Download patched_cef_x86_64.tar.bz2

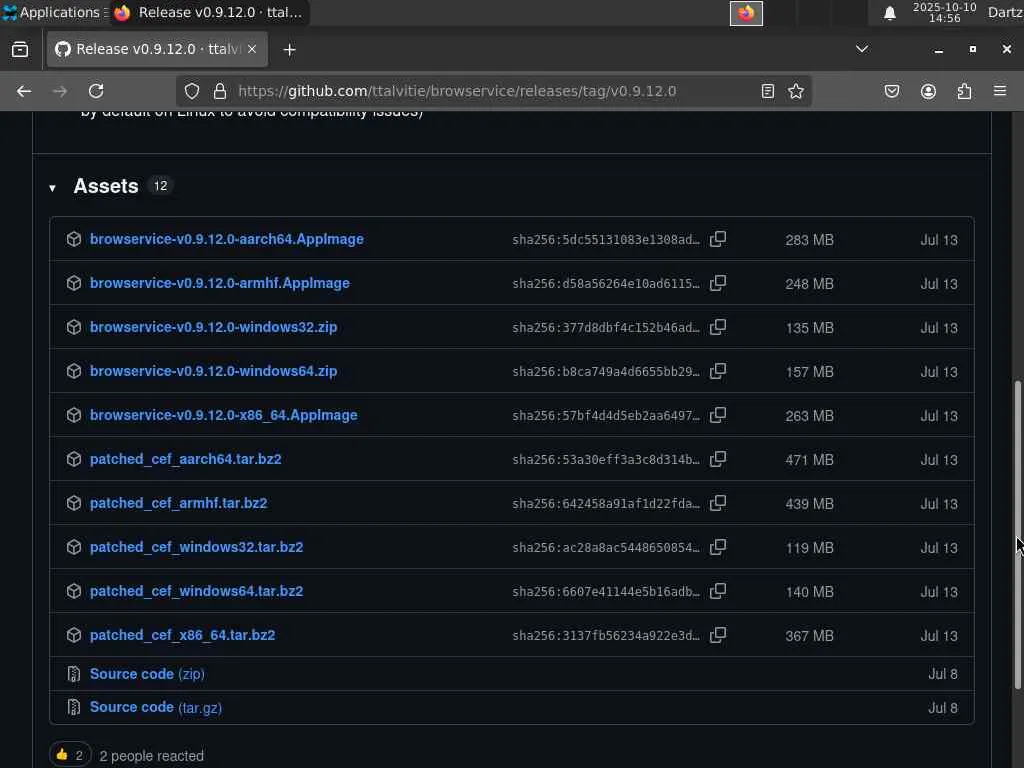coord(182,635)
